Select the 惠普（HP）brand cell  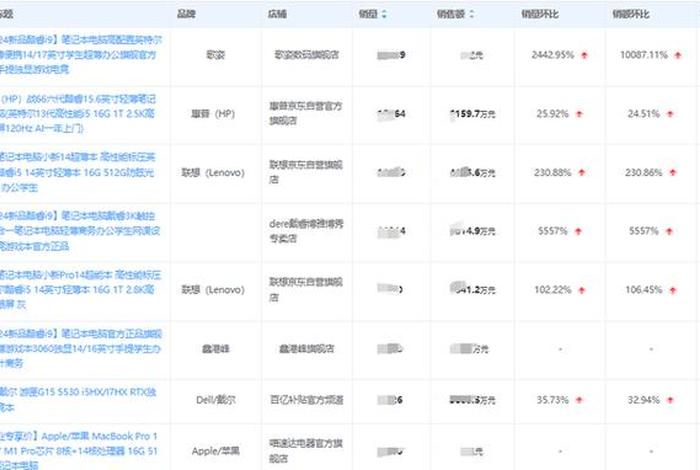click(x=213, y=114)
